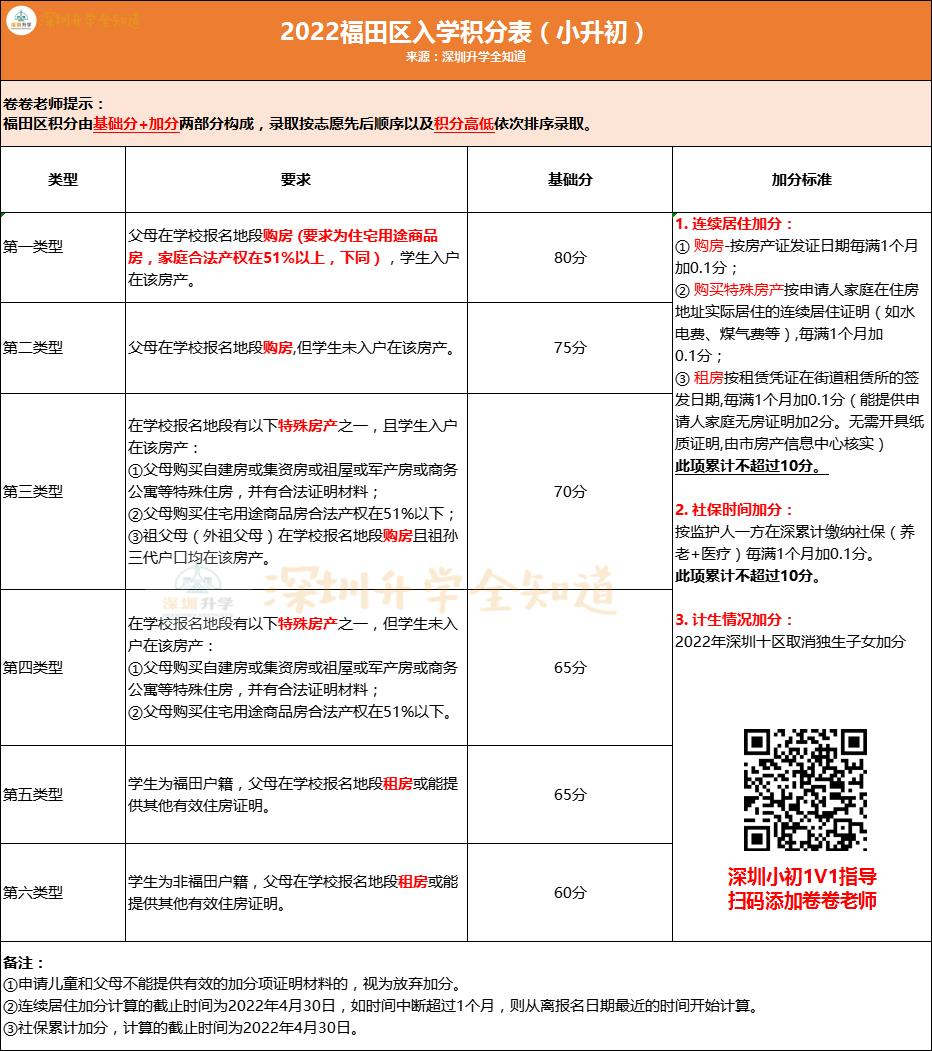Click 第五类型 requirement 学生为福田户籍
The image size is (932, 1051).
pyautogui.click(x=293, y=794)
